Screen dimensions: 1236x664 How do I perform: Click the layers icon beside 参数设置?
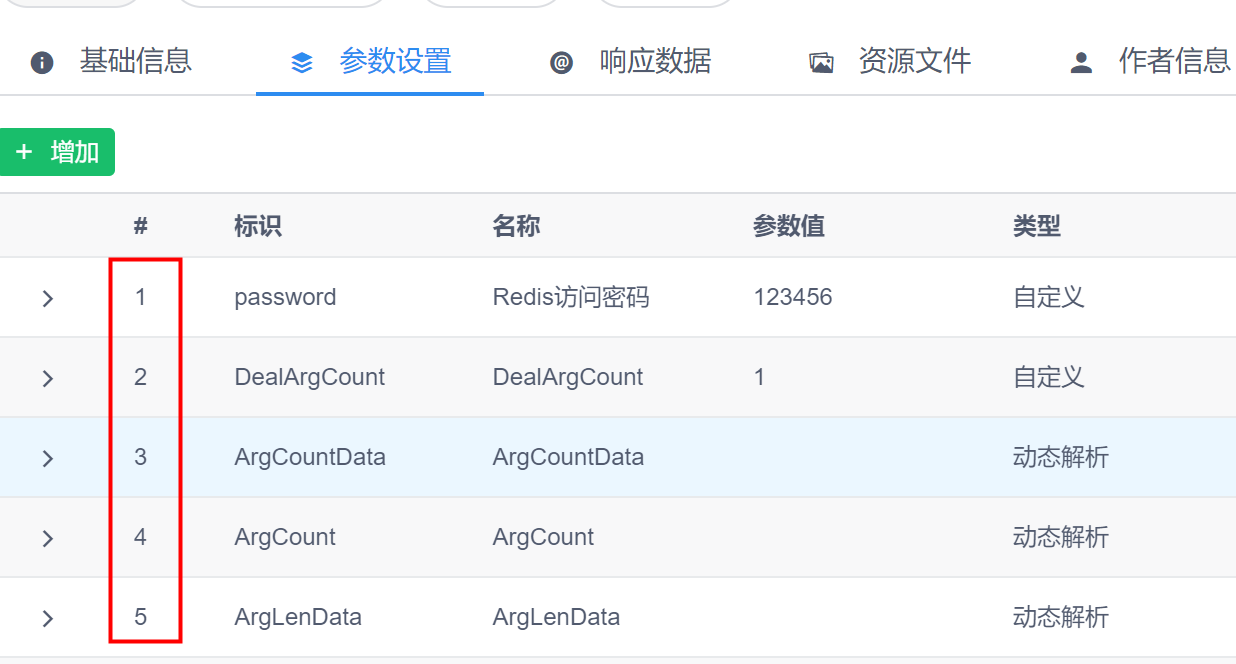[301, 63]
